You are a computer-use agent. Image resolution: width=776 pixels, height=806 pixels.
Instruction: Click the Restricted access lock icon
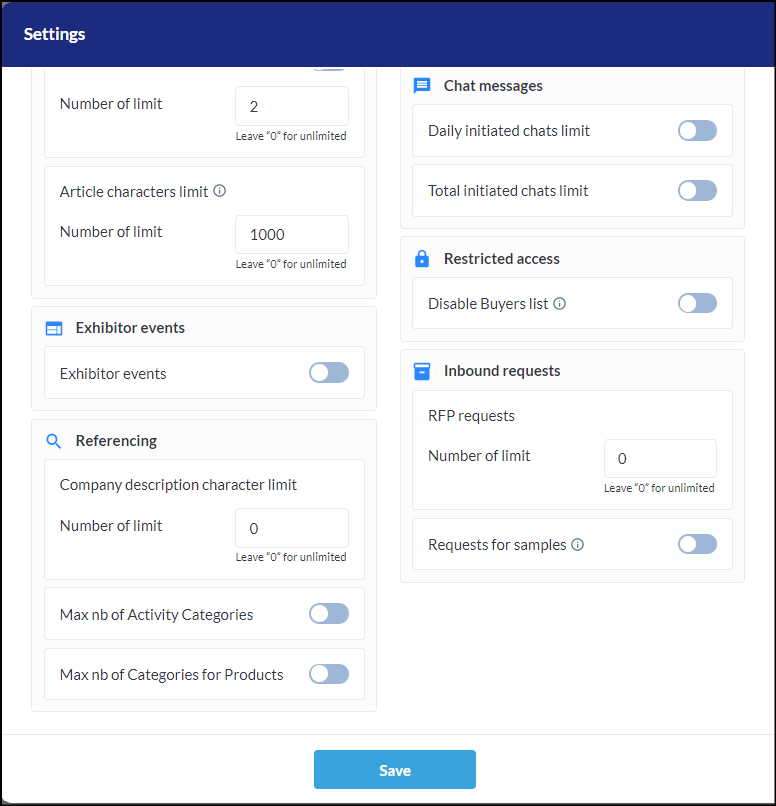click(x=421, y=259)
